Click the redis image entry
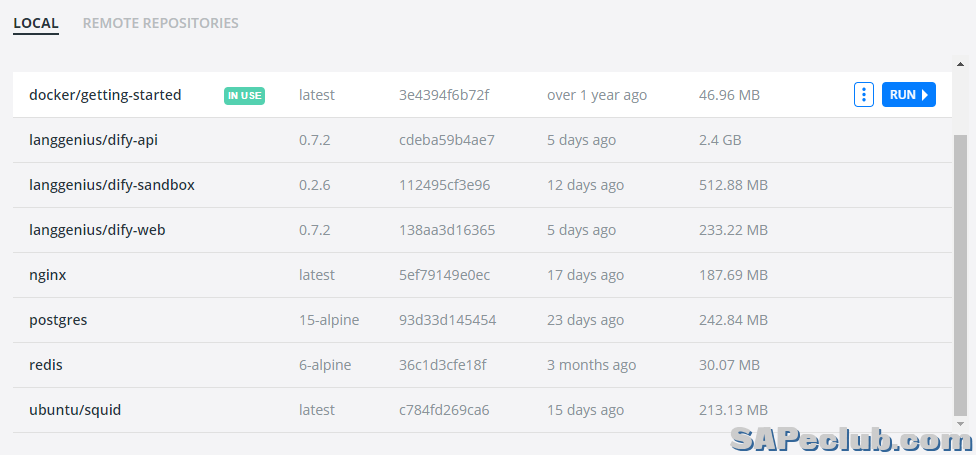The height and width of the screenshot is (455, 976). click(x=46, y=365)
